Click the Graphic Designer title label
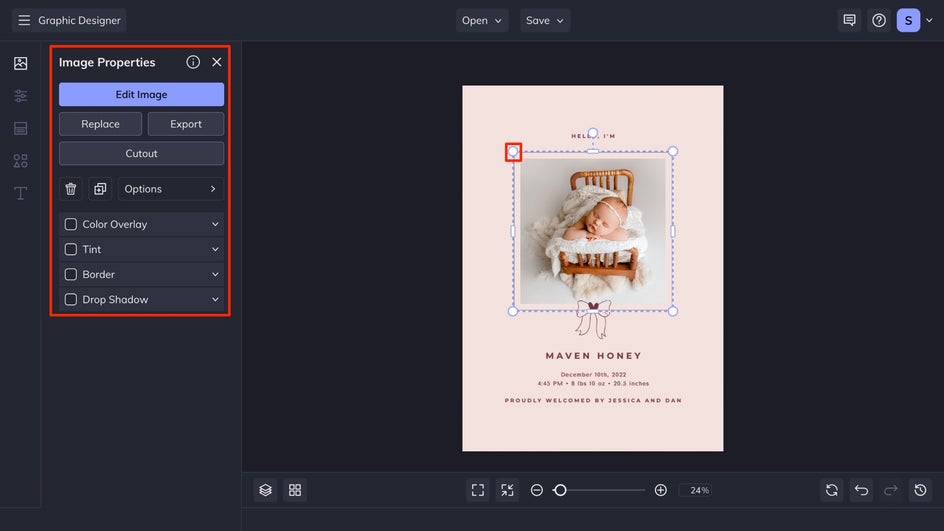 click(79, 20)
